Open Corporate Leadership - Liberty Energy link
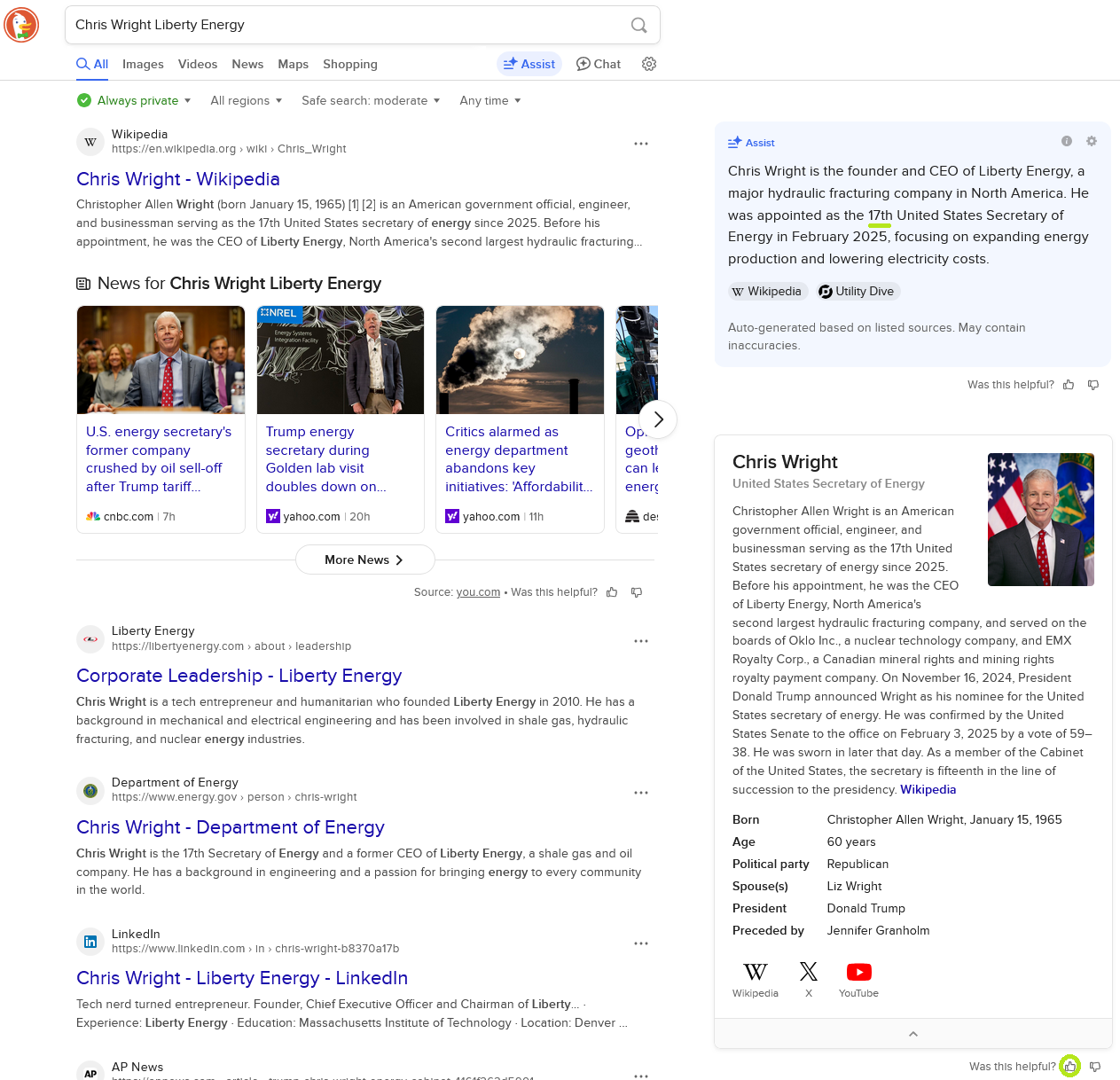The width and height of the screenshot is (1120, 1080). (x=239, y=676)
